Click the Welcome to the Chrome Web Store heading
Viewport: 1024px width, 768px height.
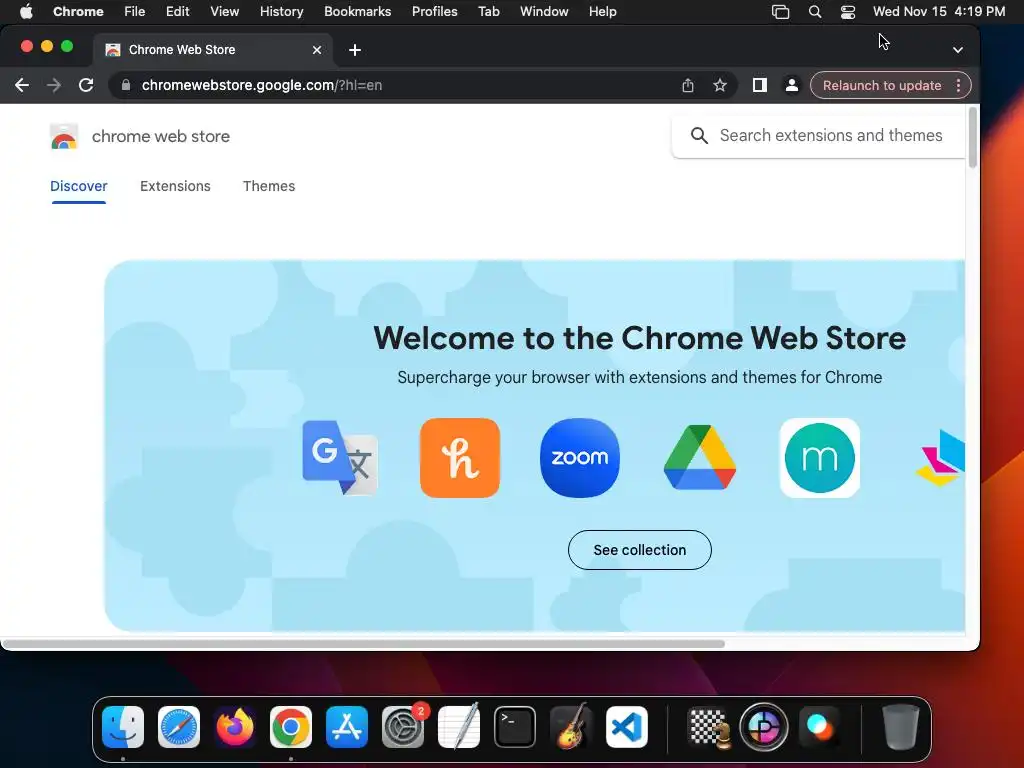[639, 338]
